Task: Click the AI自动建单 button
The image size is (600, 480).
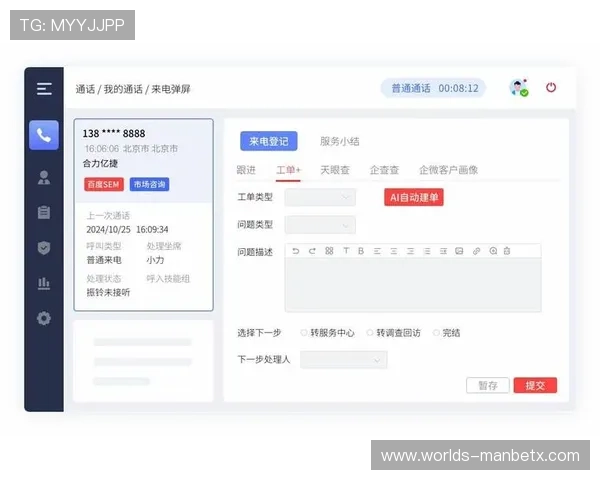Action: coord(414,197)
